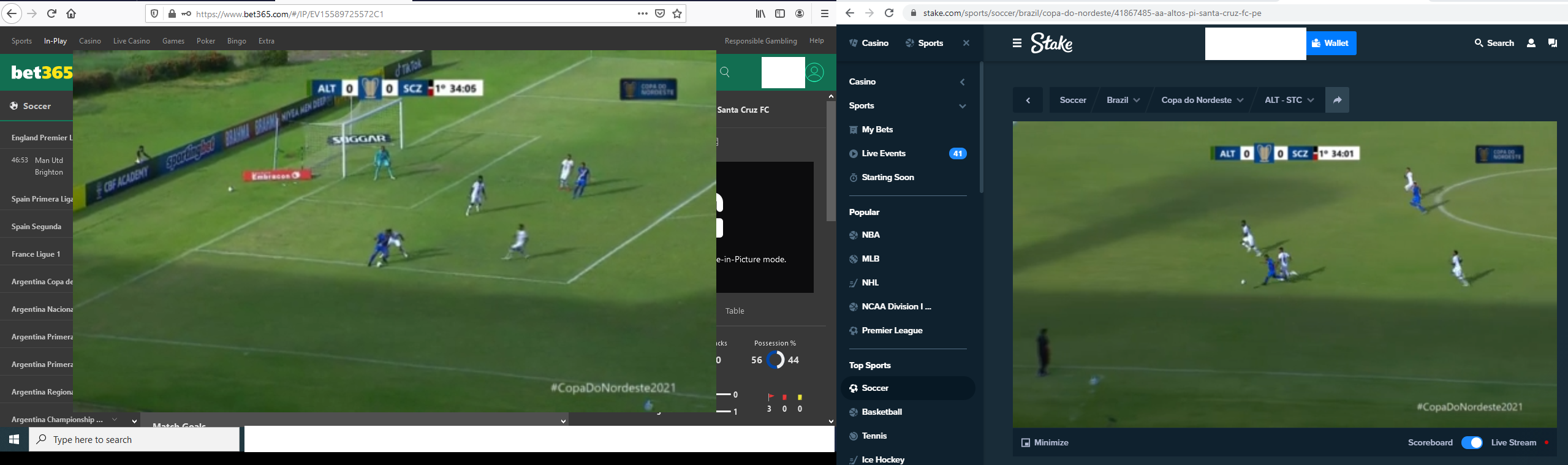
Task: Open bet365 Sports tab
Action: tap(21, 41)
